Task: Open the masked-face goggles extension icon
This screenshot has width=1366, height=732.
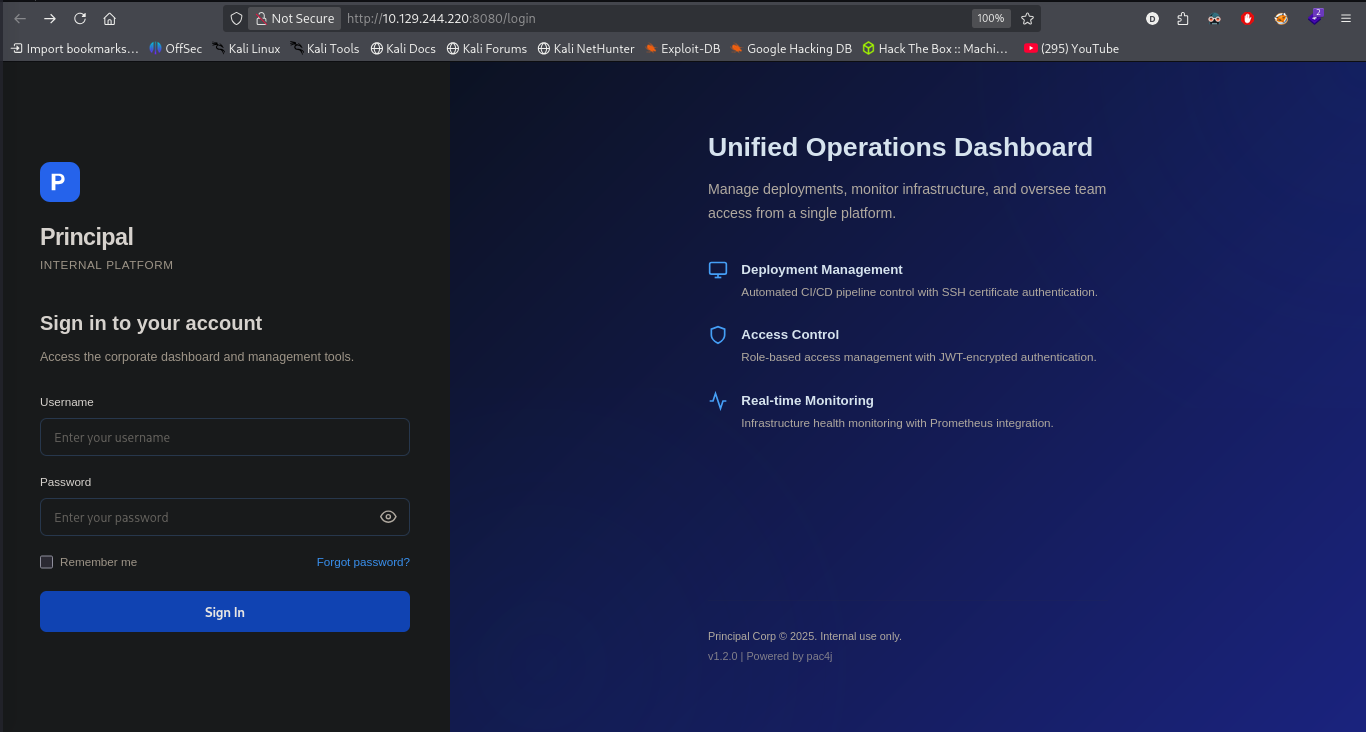Action: tap(1215, 18)
